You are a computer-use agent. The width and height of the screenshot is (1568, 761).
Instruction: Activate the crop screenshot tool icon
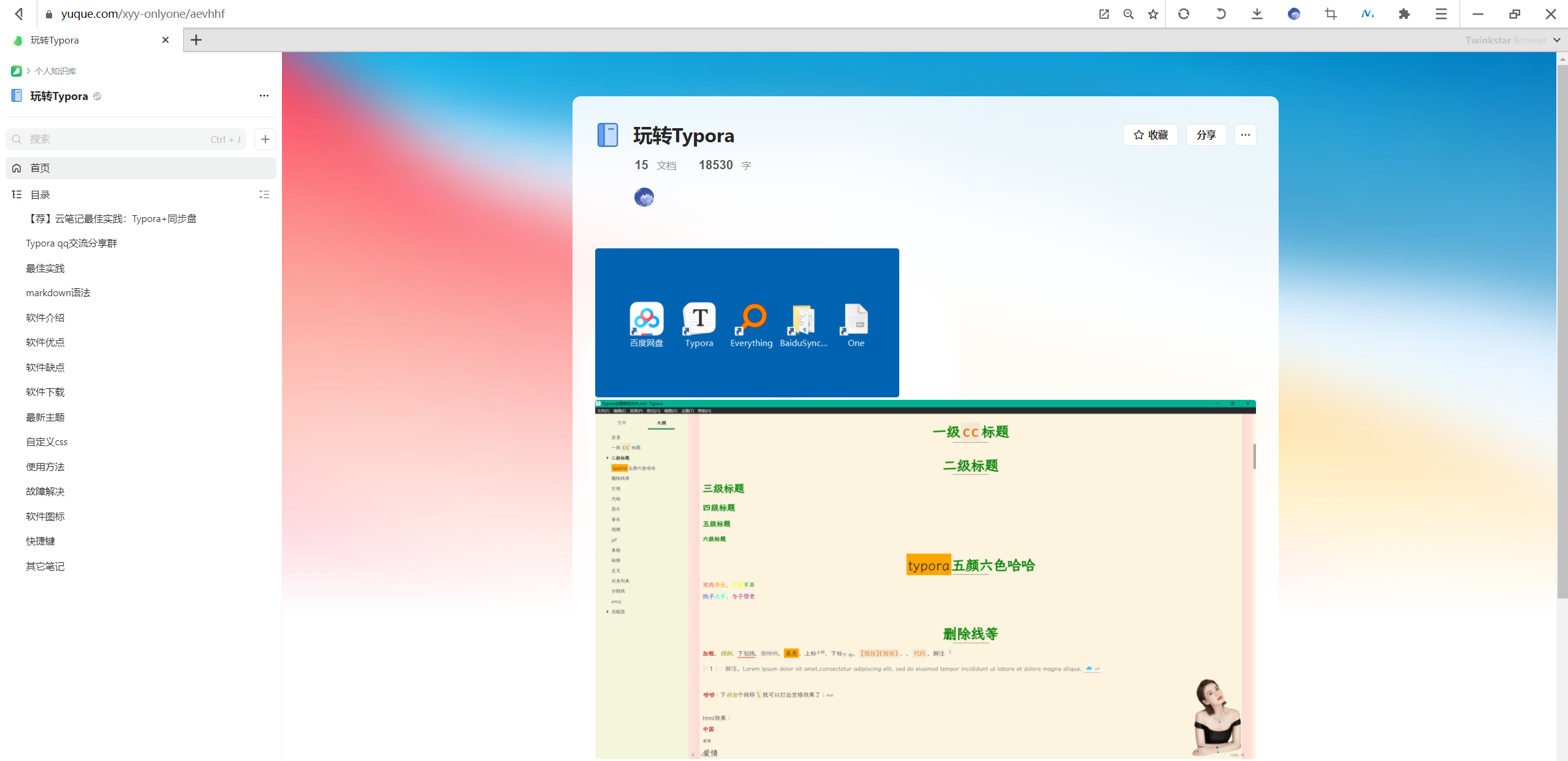click(x=1331, y=13)
